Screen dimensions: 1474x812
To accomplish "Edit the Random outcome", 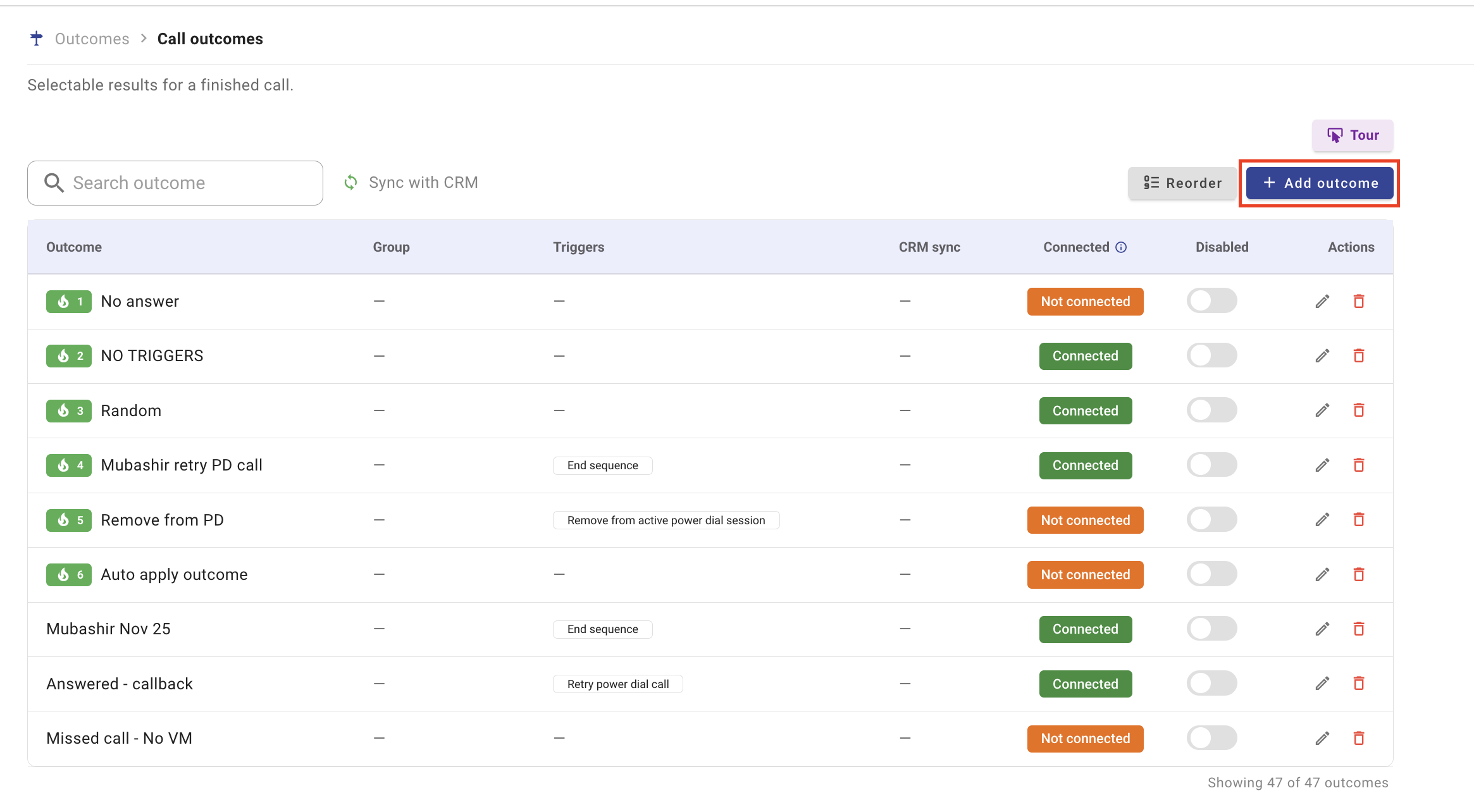I will (x=1322, y=410).
